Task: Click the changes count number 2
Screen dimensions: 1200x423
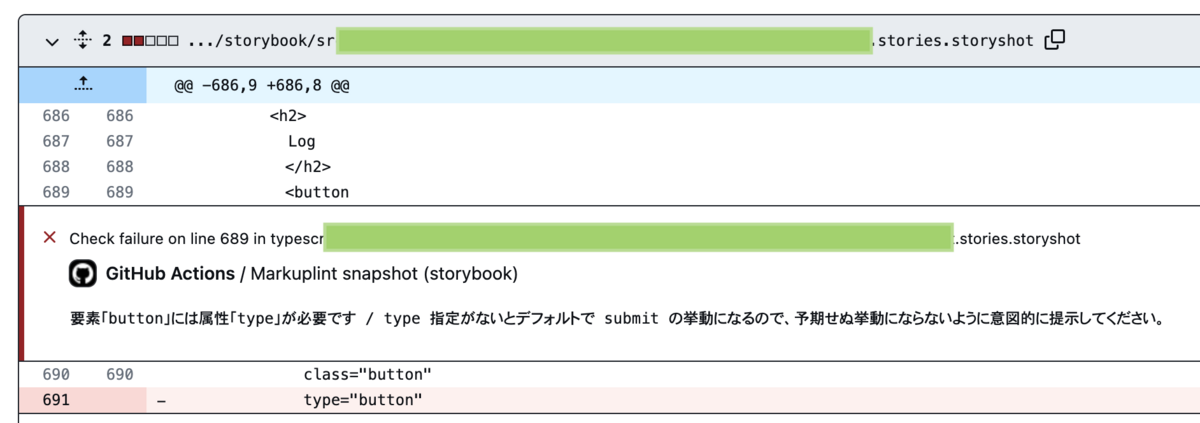Action: click(x=106, y=41)
